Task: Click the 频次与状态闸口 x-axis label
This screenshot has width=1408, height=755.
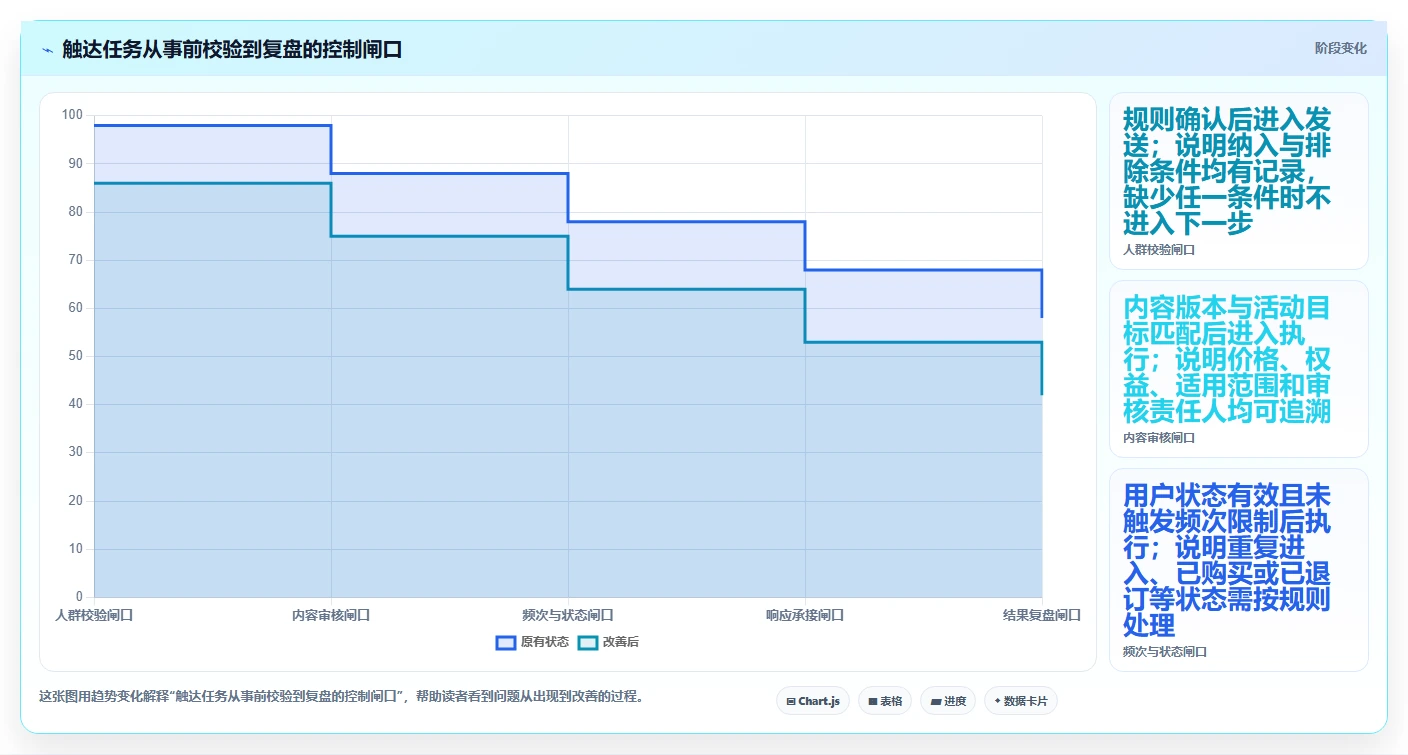Action: (568, 615)
